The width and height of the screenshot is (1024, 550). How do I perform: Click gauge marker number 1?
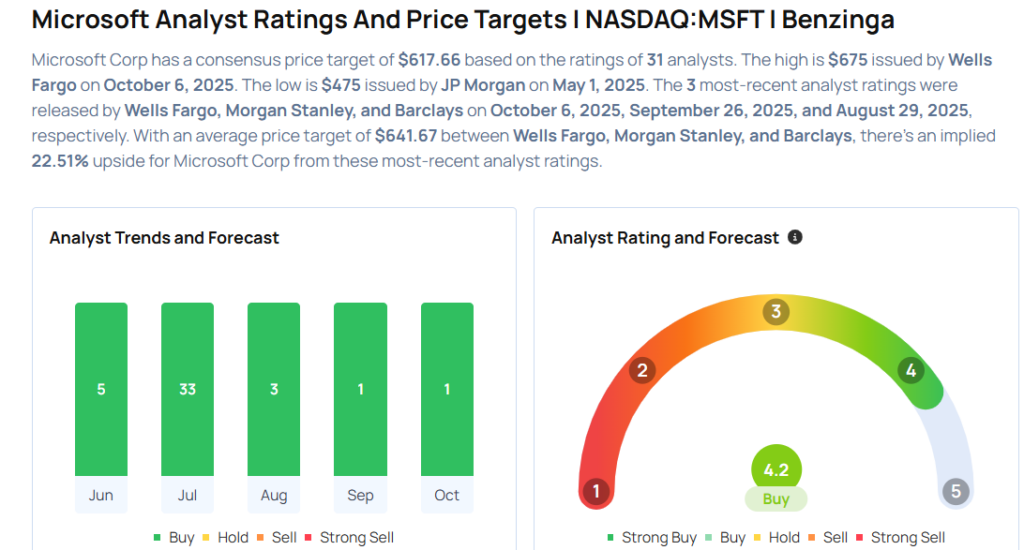click(596, 491)
